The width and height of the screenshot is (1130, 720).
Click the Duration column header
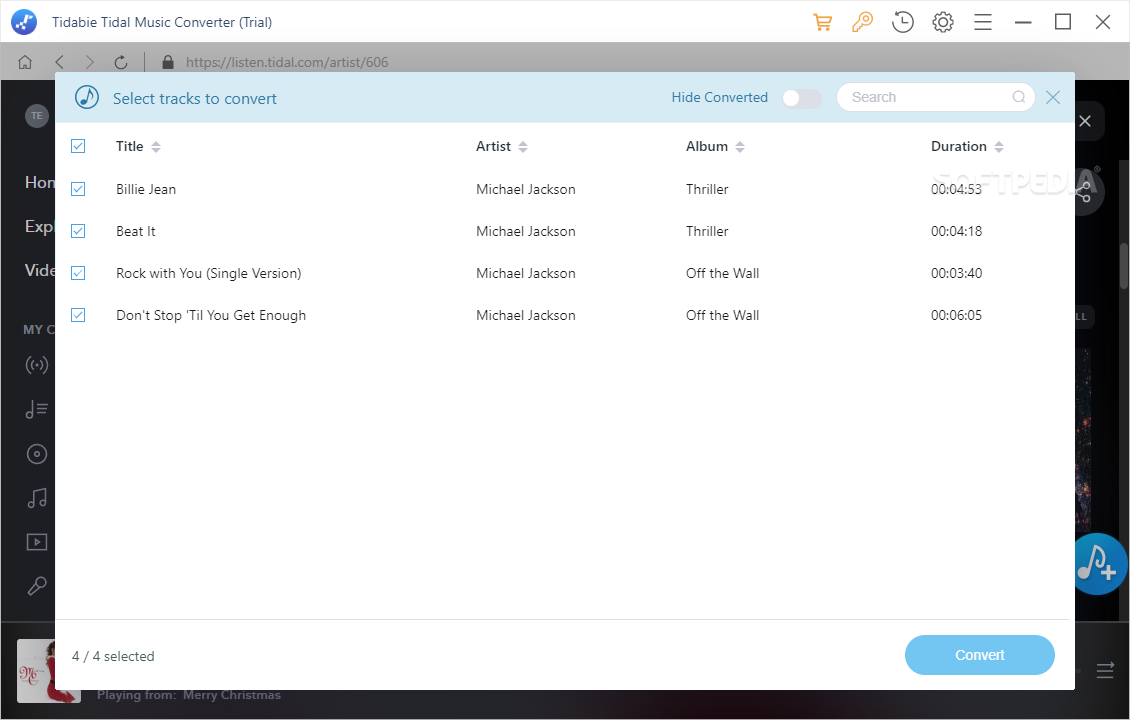click(958, 146)
